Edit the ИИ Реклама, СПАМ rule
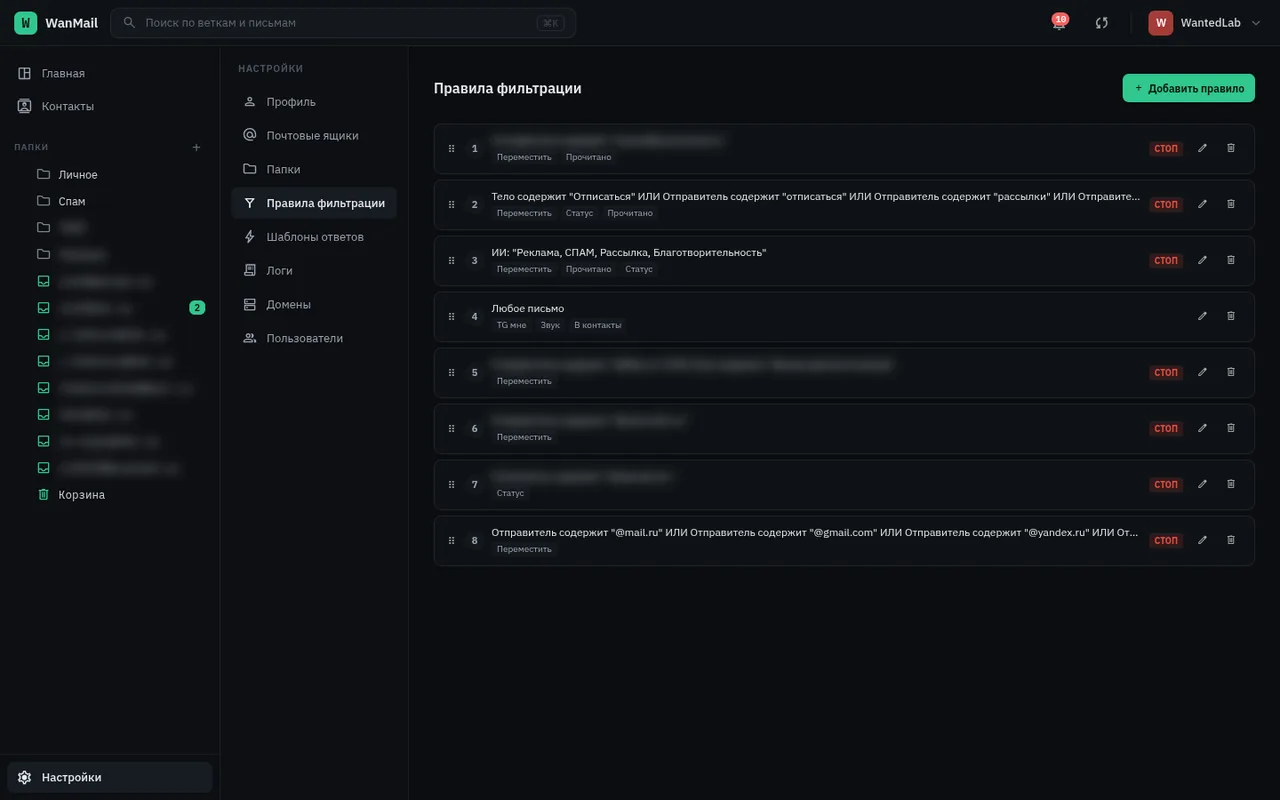This screenshot has height=800, width=1280. (1202, 260)
